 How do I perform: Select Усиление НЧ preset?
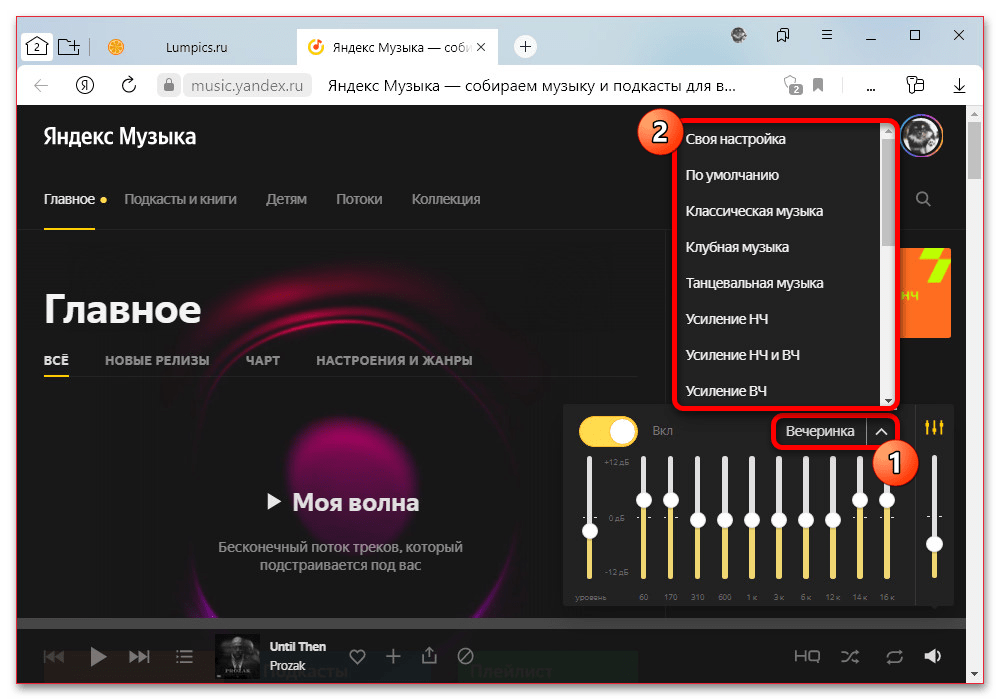(727, 319)
